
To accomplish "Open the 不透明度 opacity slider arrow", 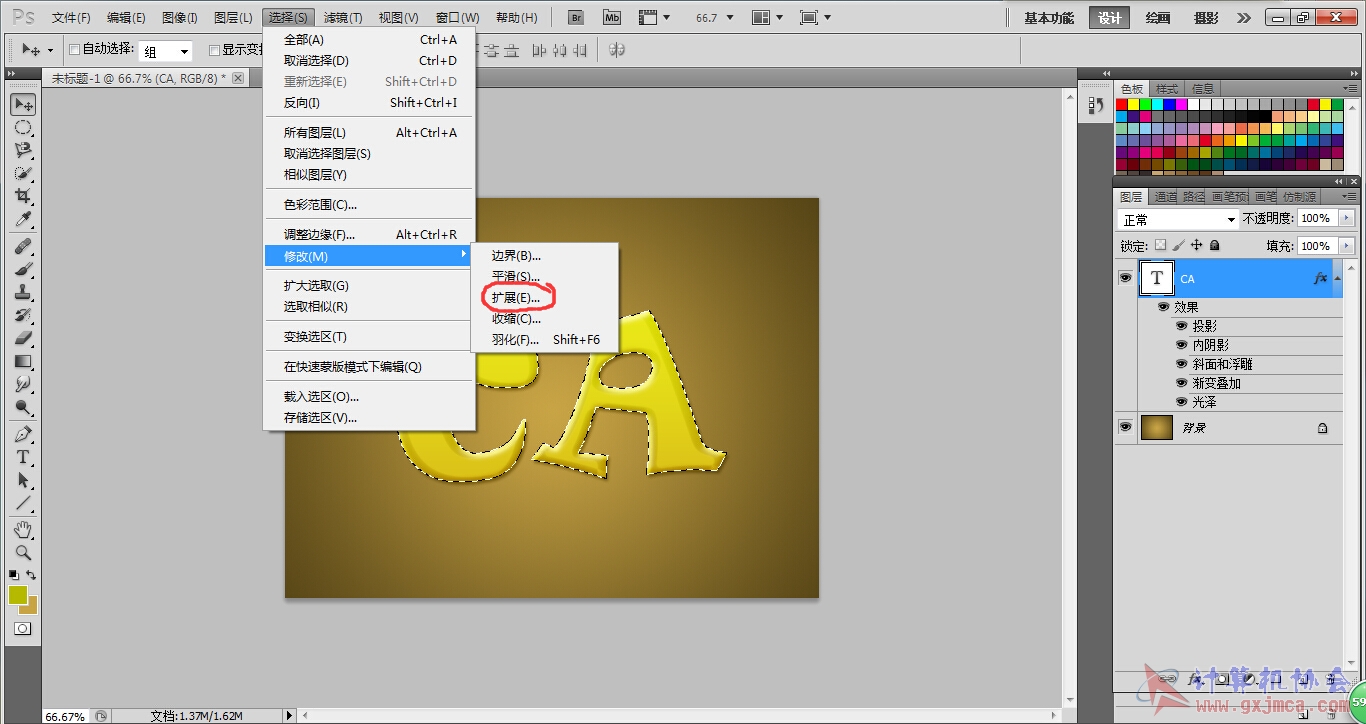I will click(1346, 218).
